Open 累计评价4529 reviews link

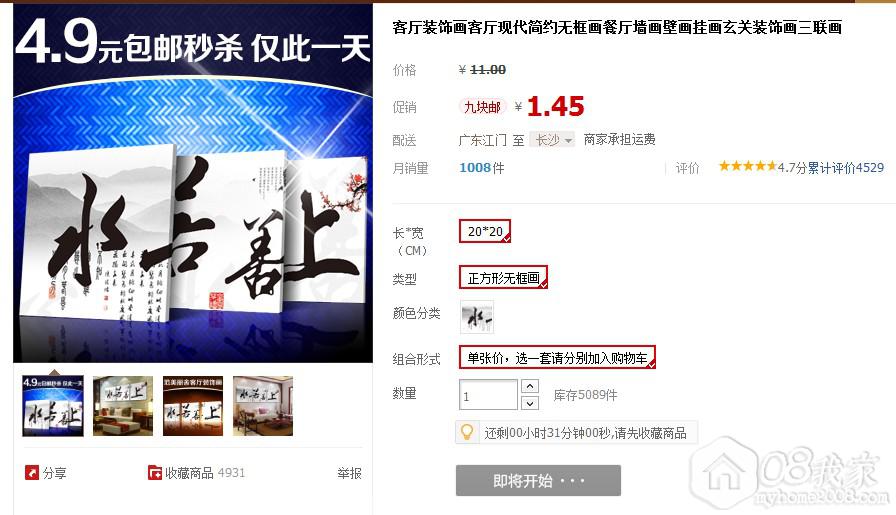pos(846,167)
